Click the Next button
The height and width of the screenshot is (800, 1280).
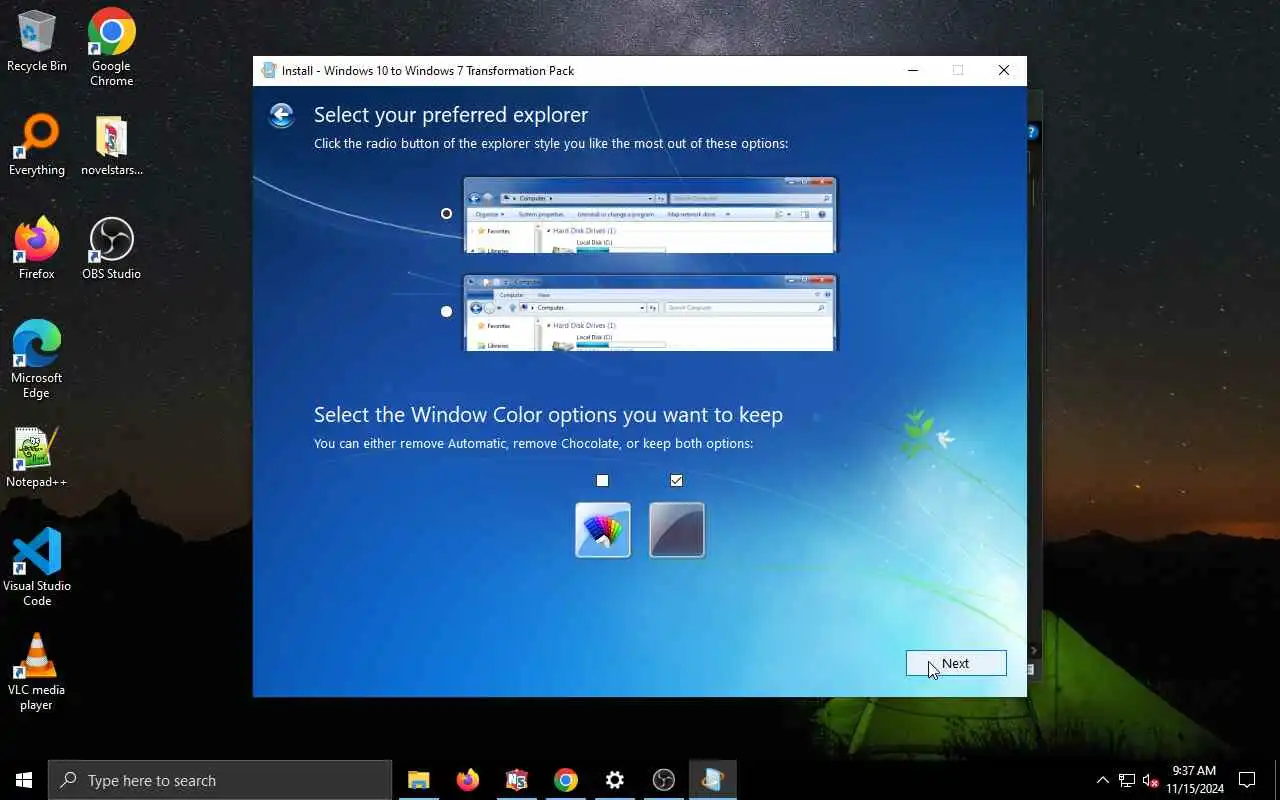[956, 663]
